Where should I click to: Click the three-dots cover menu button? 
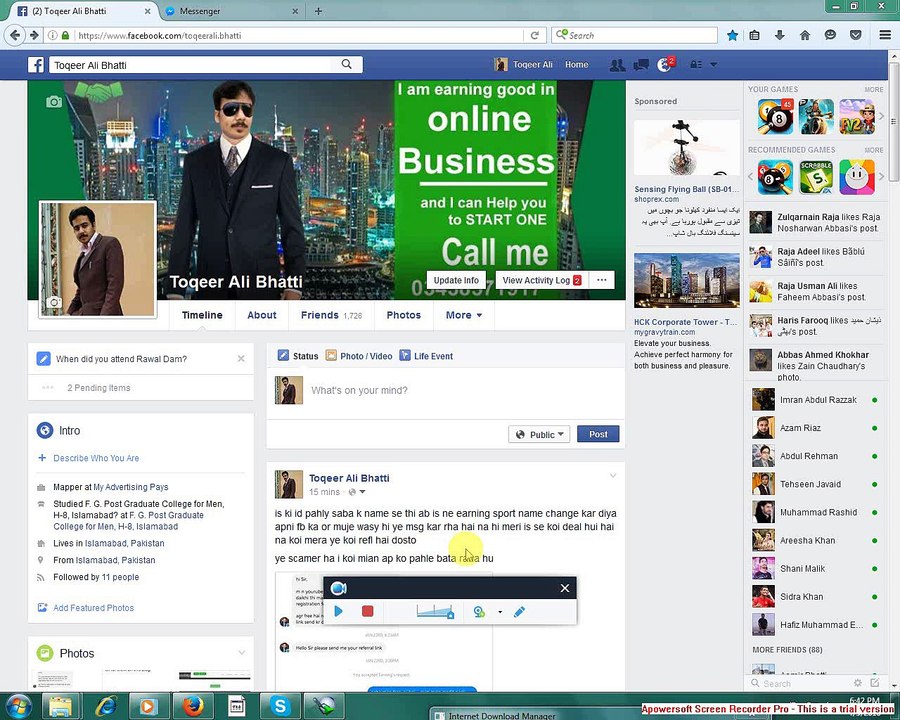click(602, 280)
